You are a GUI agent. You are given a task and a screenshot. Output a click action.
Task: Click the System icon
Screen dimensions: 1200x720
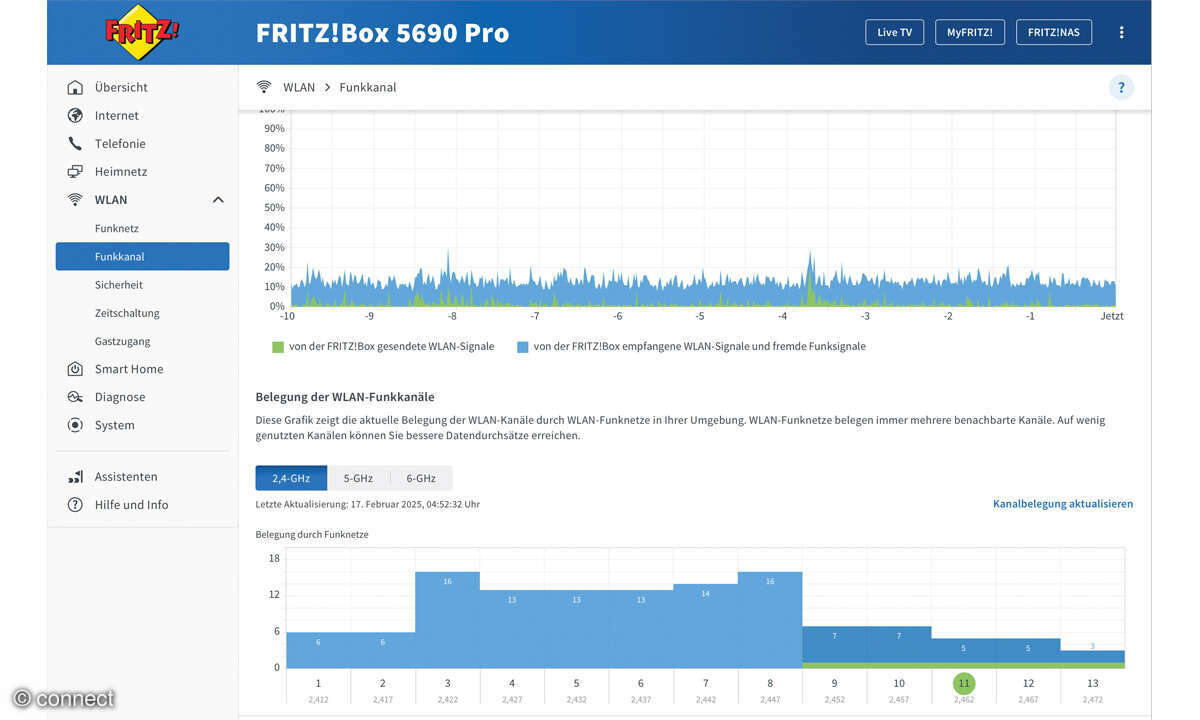(75, 425)
